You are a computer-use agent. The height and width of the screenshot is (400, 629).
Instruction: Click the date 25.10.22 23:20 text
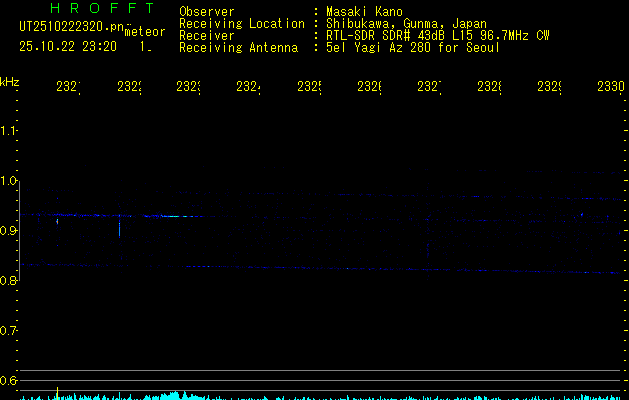click(68, 47)
